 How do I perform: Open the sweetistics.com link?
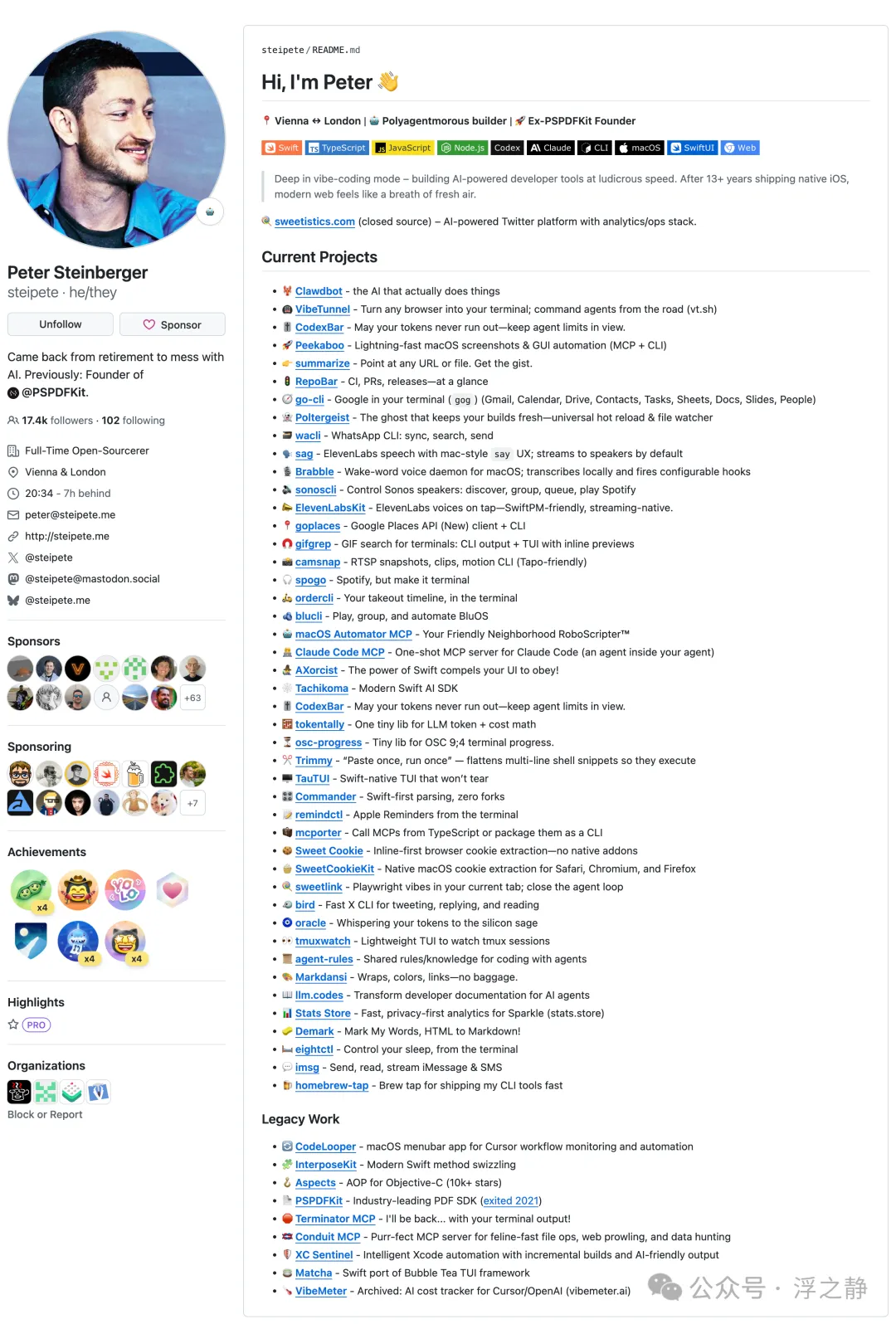[x=314, y=221]
